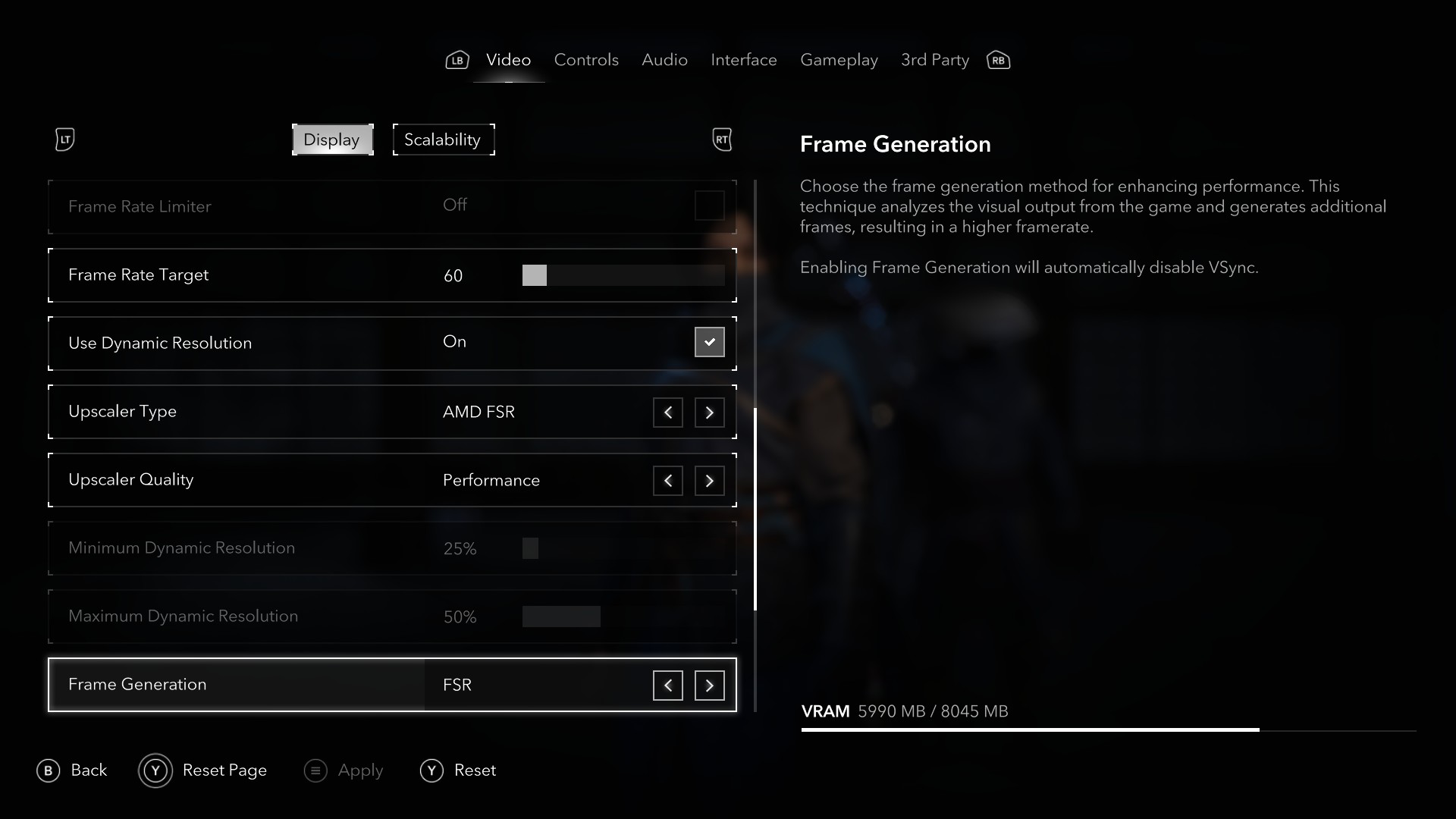Drag the Frame Rate Target slider

pyautogui.click(x=534, y=275)
